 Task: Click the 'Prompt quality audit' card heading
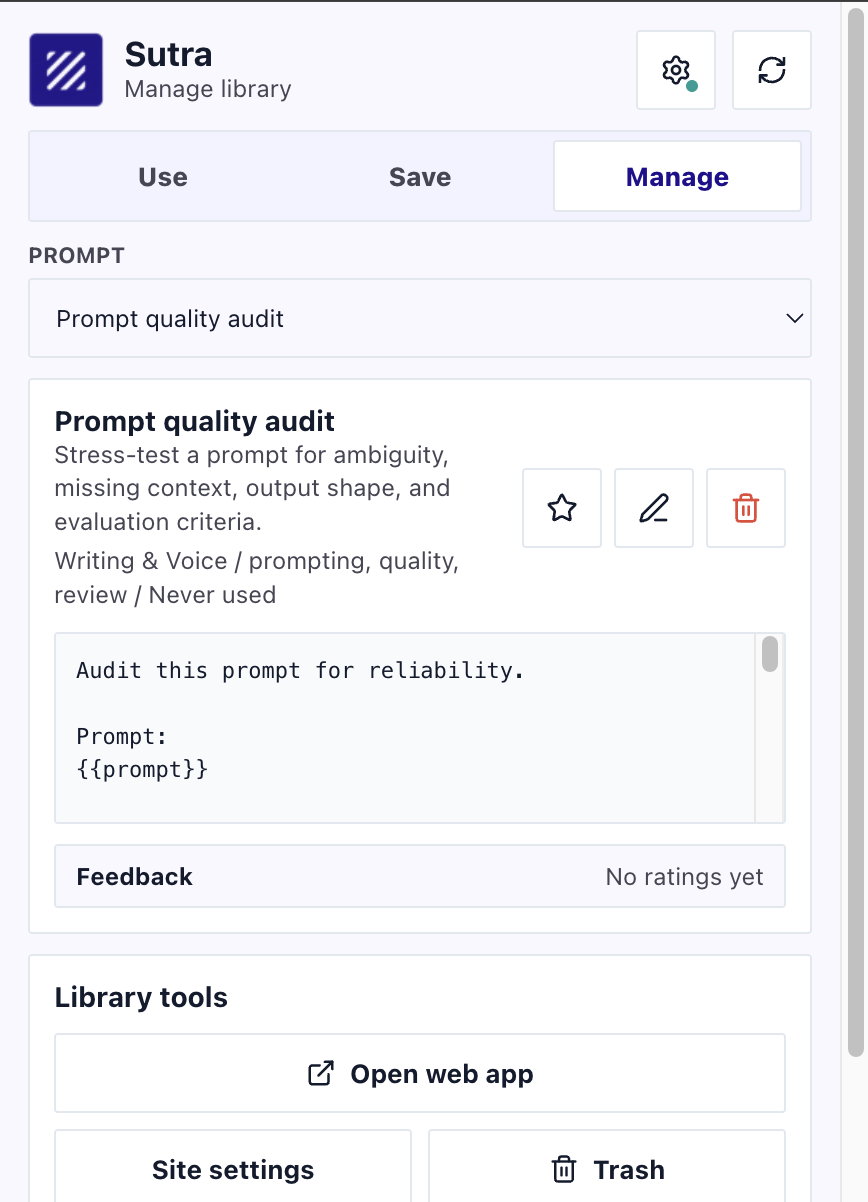point(195,421)
